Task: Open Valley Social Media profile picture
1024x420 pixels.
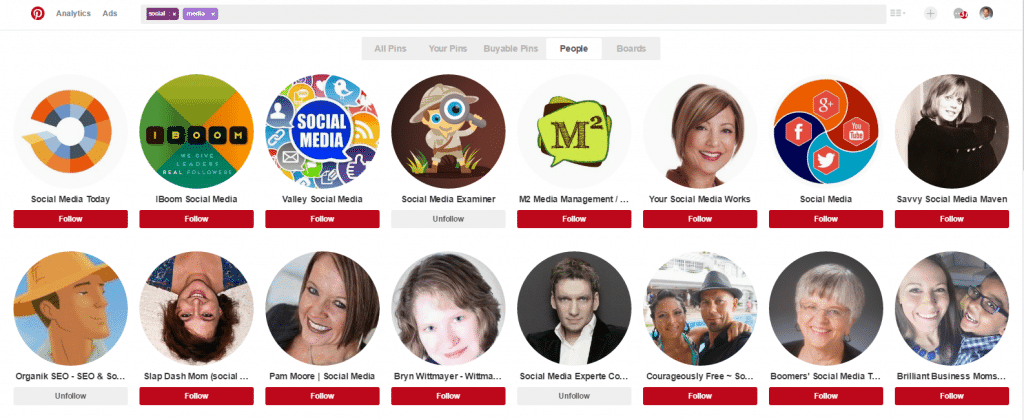Action: pos(322,131)
